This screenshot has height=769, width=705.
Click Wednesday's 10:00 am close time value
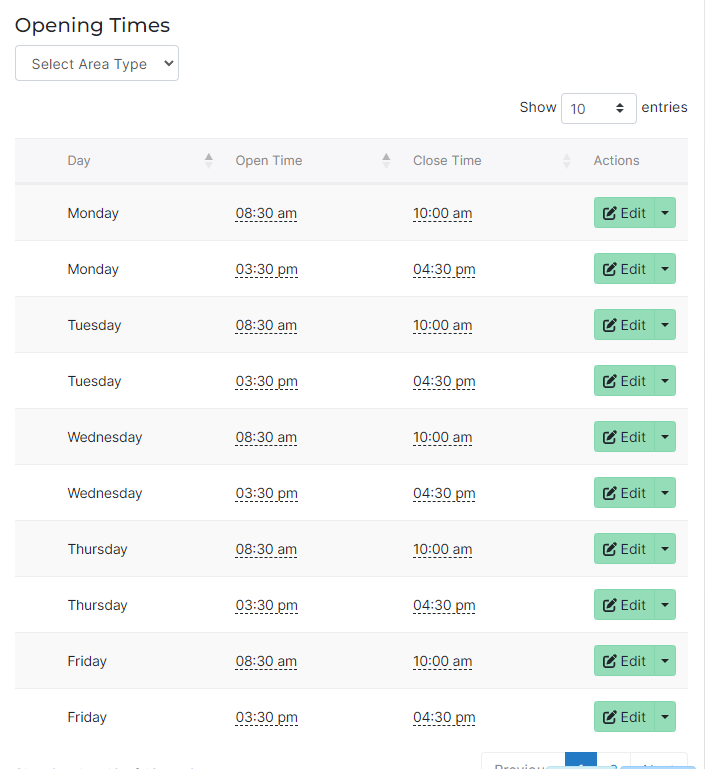tap(442, 437)
